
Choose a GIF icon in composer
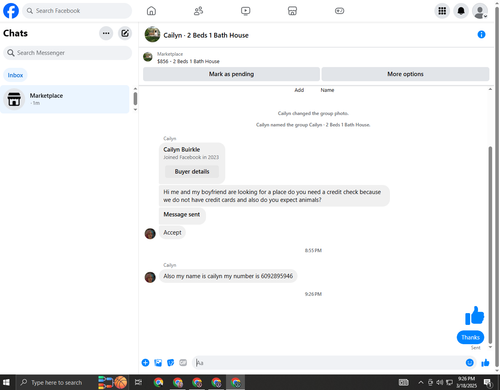coord(183,363)
